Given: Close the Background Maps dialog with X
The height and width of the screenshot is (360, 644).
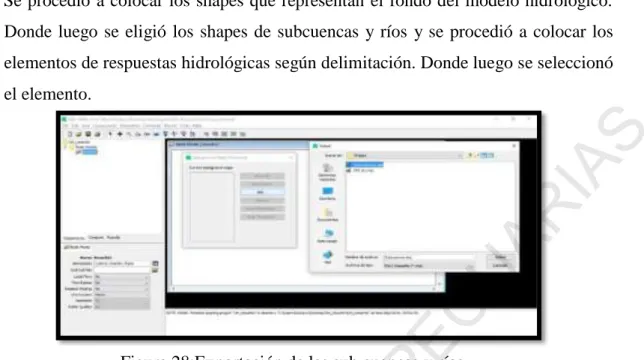Looking at the screenshot, I should pyautogui.click(x=290, y=158).
